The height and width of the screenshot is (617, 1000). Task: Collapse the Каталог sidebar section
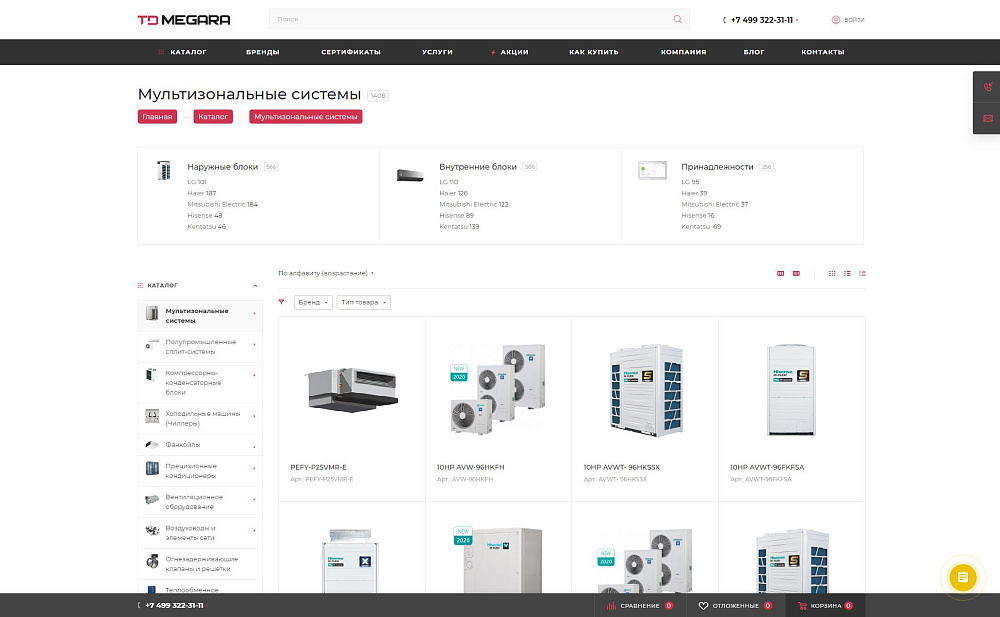pyautogui.click(x=255, y=286)
